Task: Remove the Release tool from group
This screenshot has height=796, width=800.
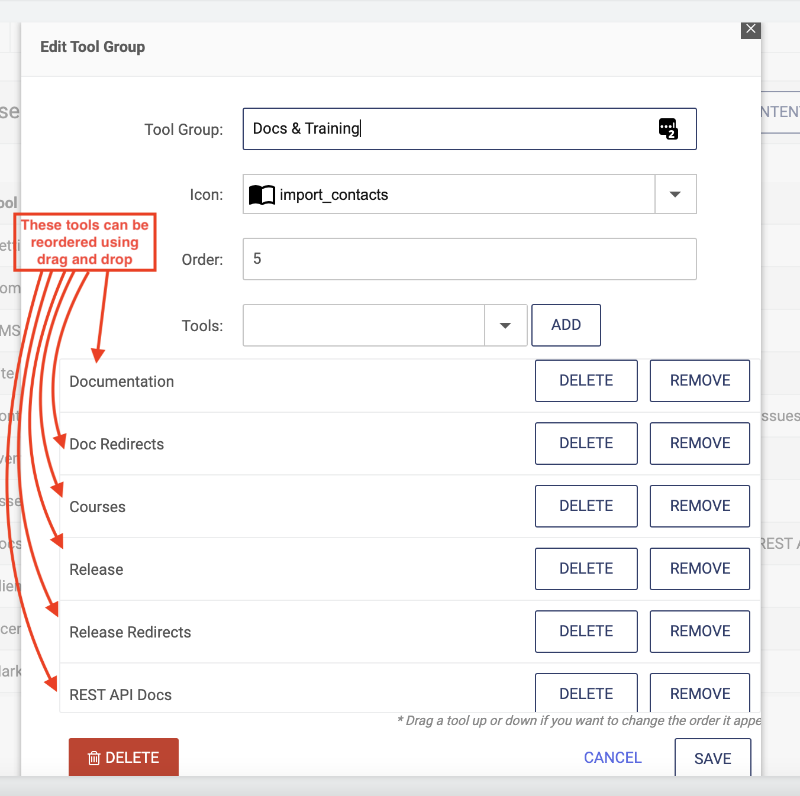Action: tap(700, 569)
